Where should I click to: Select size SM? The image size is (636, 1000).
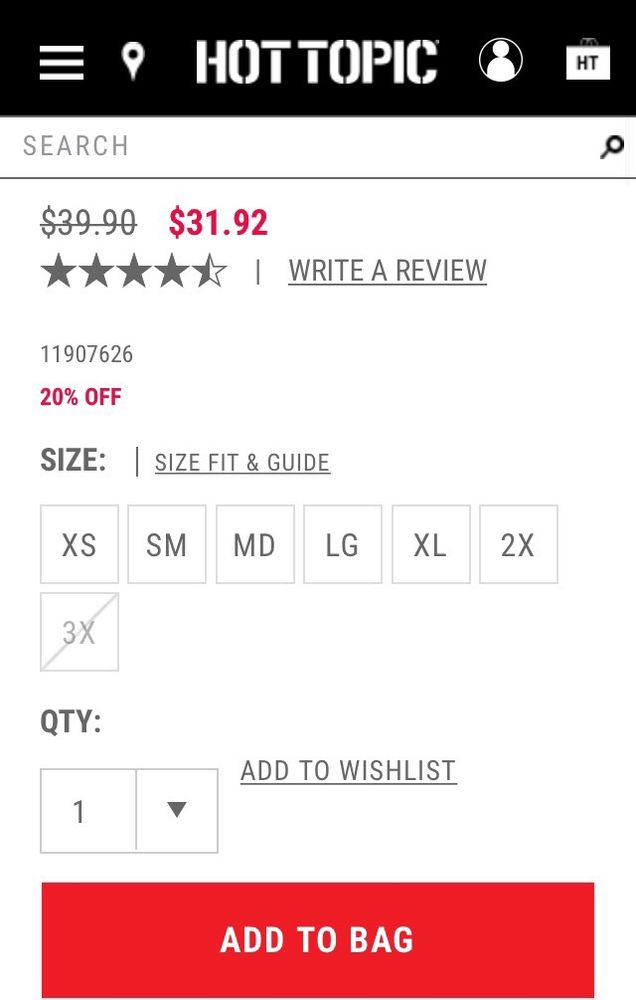click(167, 544)
